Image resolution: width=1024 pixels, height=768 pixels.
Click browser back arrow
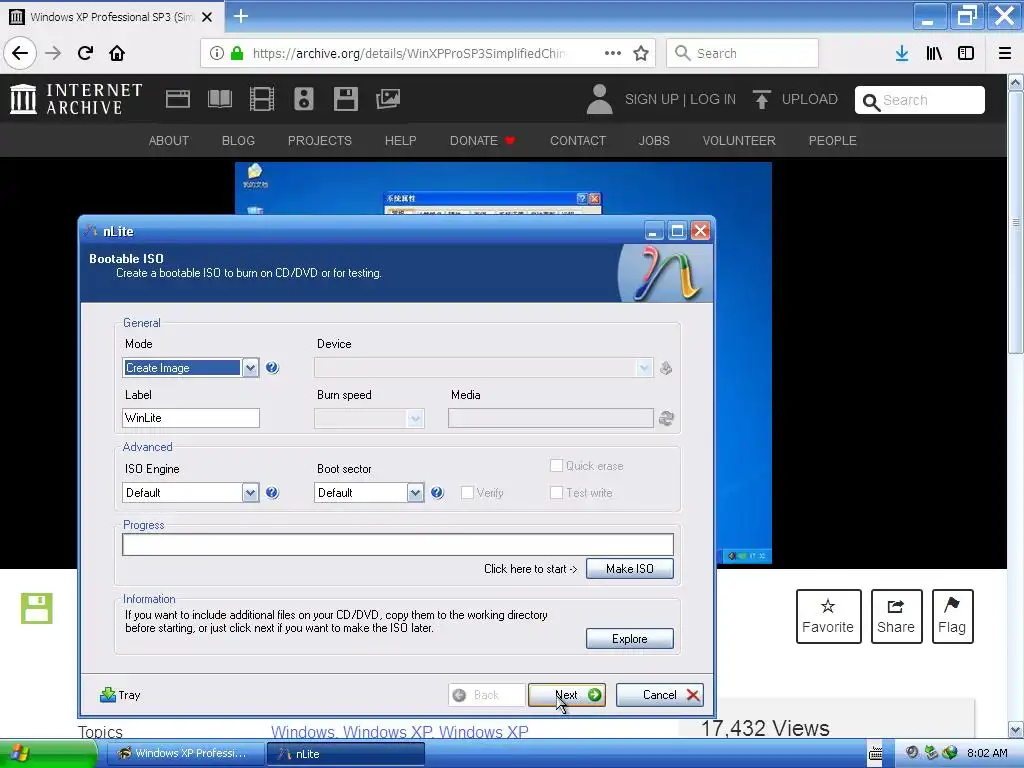[20, 53]
